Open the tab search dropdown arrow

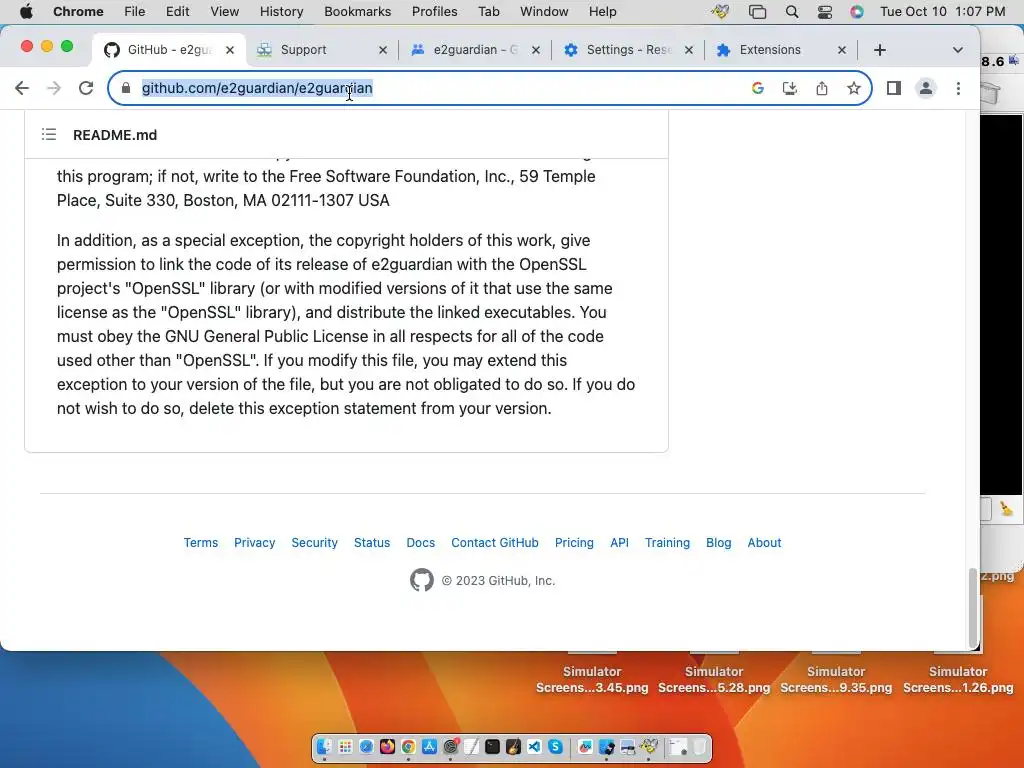[957, 50]
